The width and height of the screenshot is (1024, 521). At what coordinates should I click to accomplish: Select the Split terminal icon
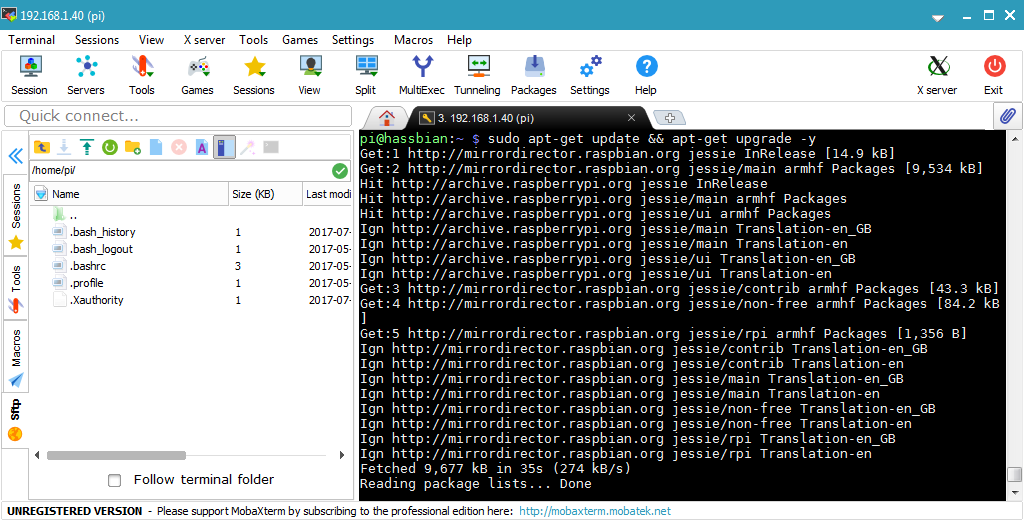[366, 76]
